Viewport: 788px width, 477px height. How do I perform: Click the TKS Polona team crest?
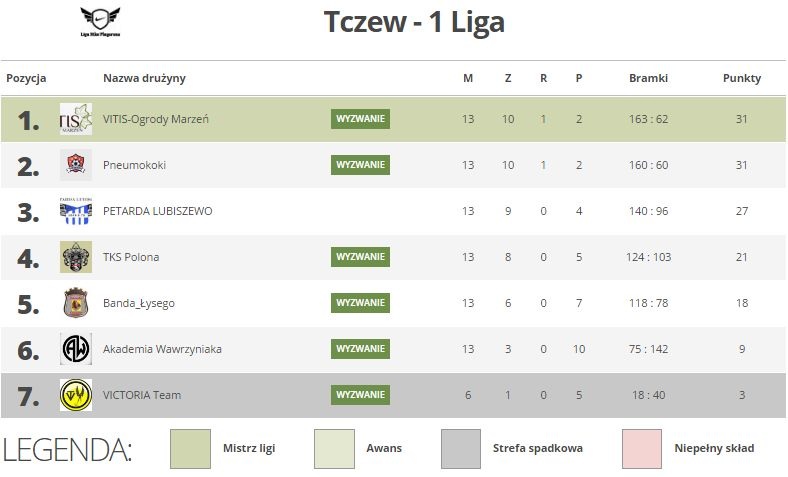pyautogui.click(x=76, y=257)
